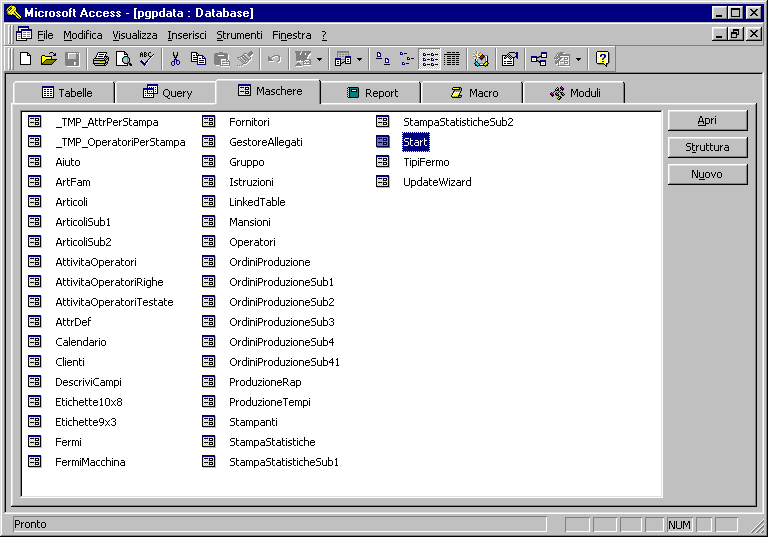Screen dimensions: 768x537
Task: Select the Etichette10x8 form
Action: (x=89, y=402)
